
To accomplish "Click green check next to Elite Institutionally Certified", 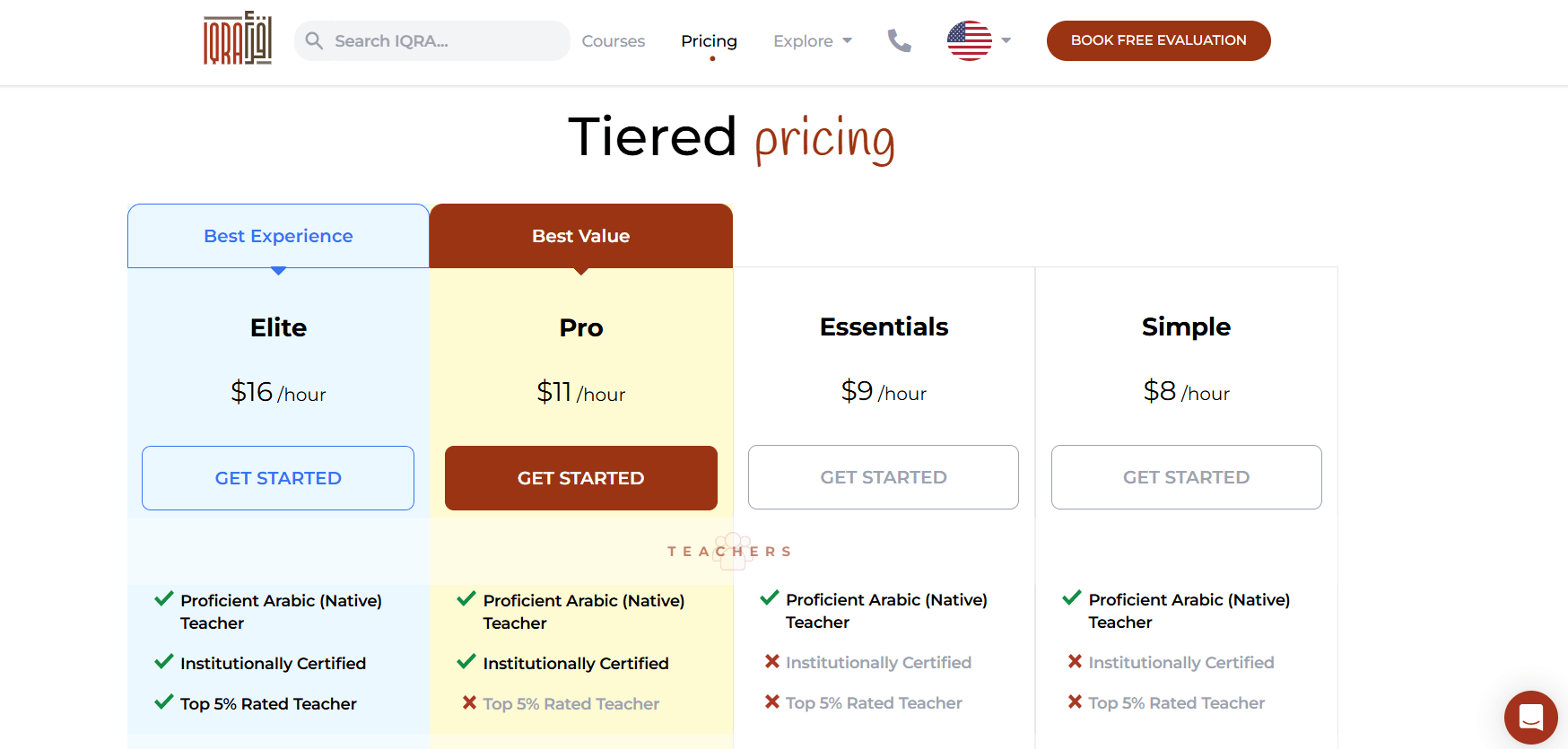I will click(164, 662).
